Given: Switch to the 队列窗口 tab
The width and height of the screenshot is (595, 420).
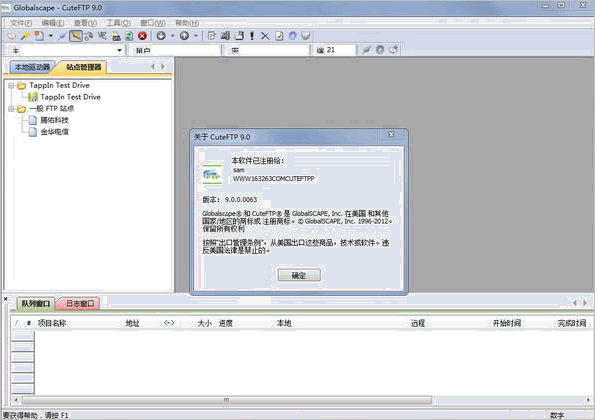Looking at the screenshot, I should 36,304.
